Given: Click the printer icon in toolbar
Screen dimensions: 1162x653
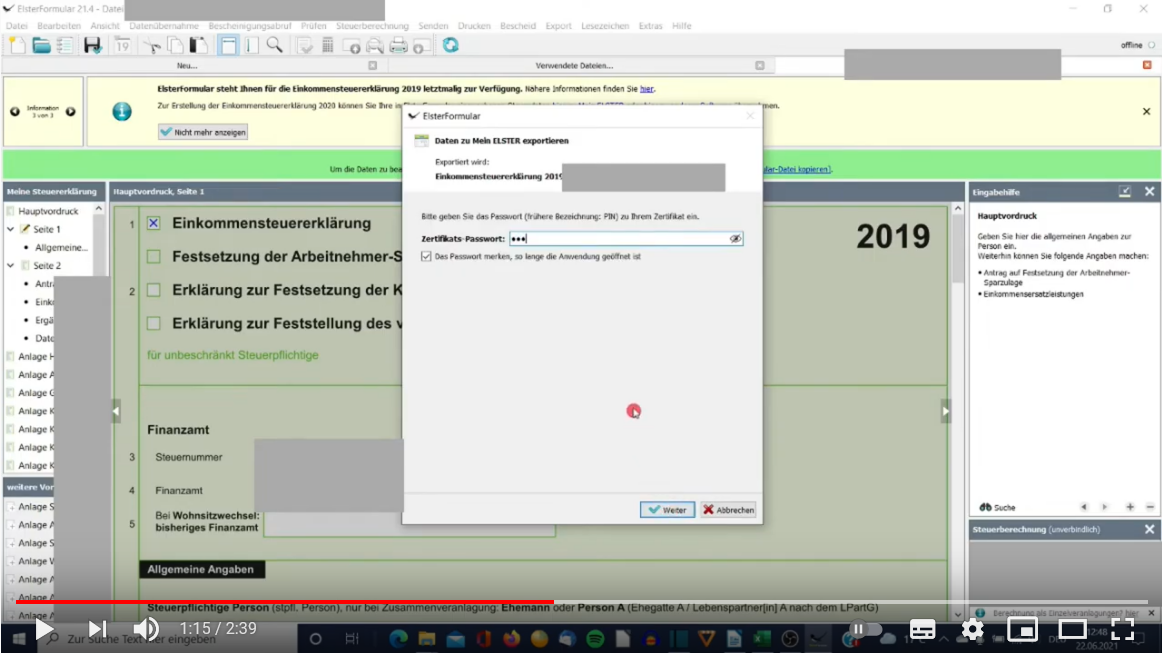Looking at the screenshot, I should pos(398,45).
